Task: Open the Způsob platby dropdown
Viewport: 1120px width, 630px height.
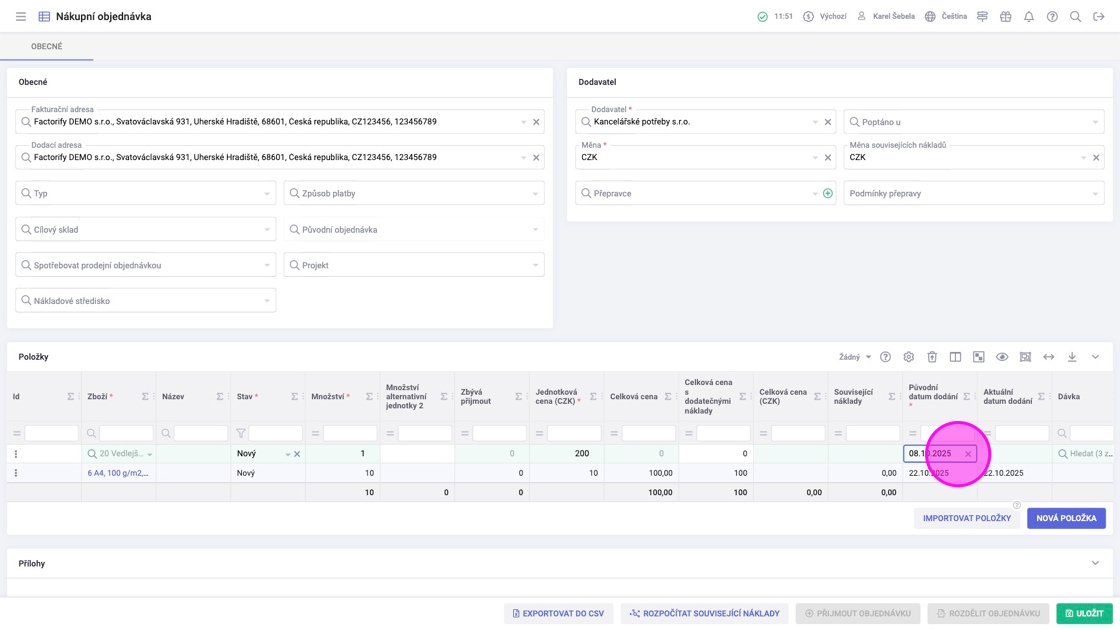Action: 414,193
